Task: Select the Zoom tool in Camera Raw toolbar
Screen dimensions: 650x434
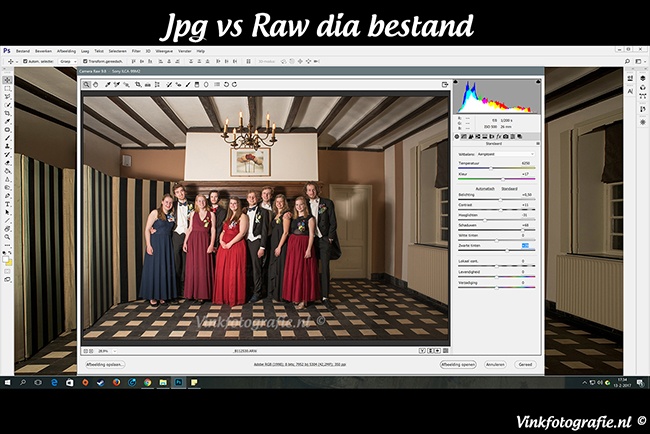Action: click(86, 84)
